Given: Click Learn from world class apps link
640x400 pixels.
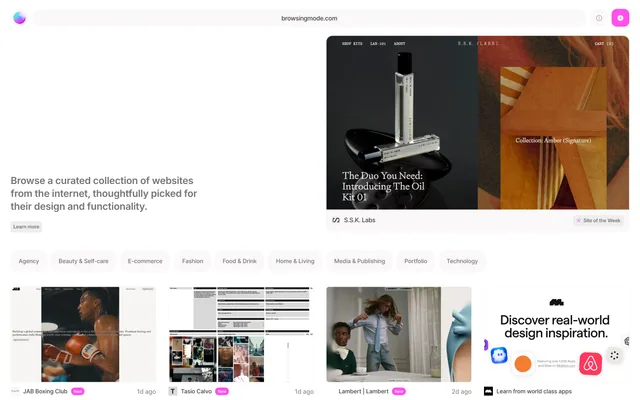Looking at the screenshot, I should coord(534,391).
